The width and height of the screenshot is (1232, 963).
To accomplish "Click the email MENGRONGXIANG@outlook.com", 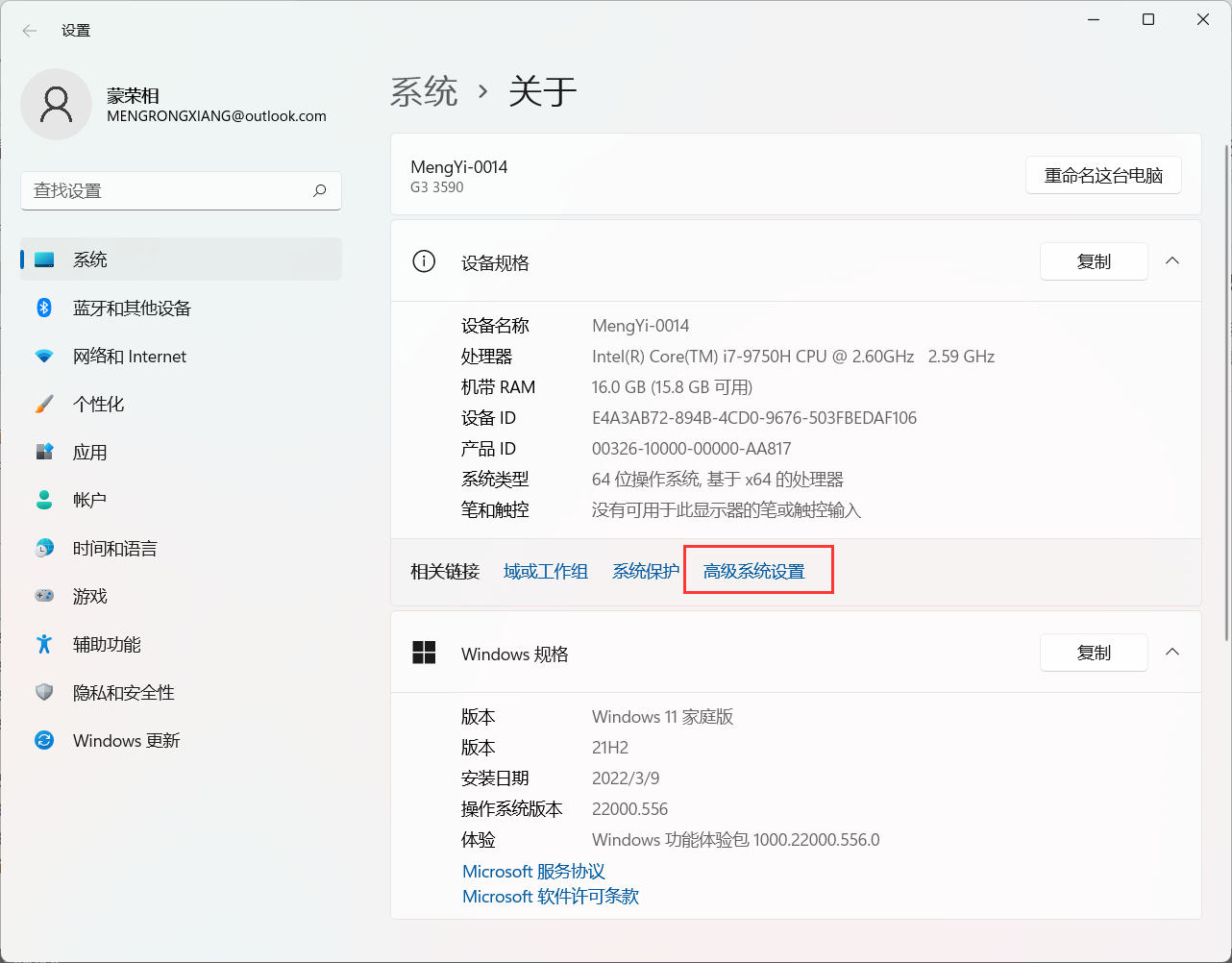I will 216,116.
